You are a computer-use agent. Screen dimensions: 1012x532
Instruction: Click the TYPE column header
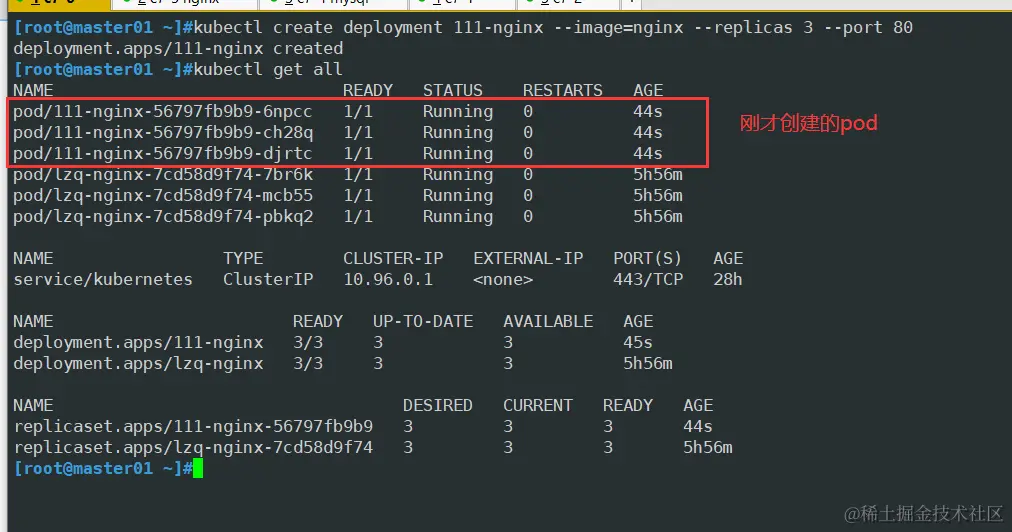pos(243,258)
